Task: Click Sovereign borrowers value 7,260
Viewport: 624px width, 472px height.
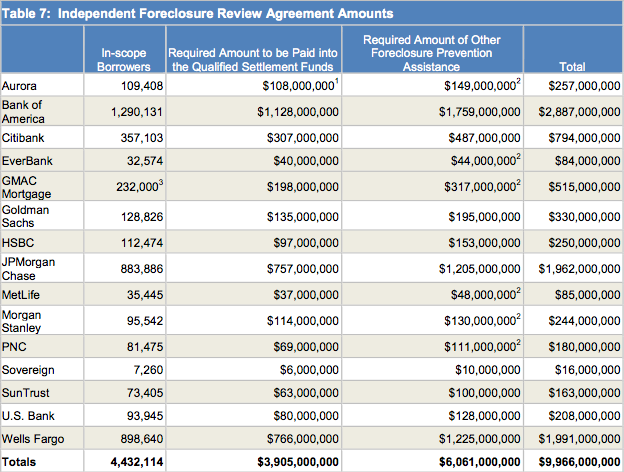Action: pyautogui.click(x=148, y=370)
